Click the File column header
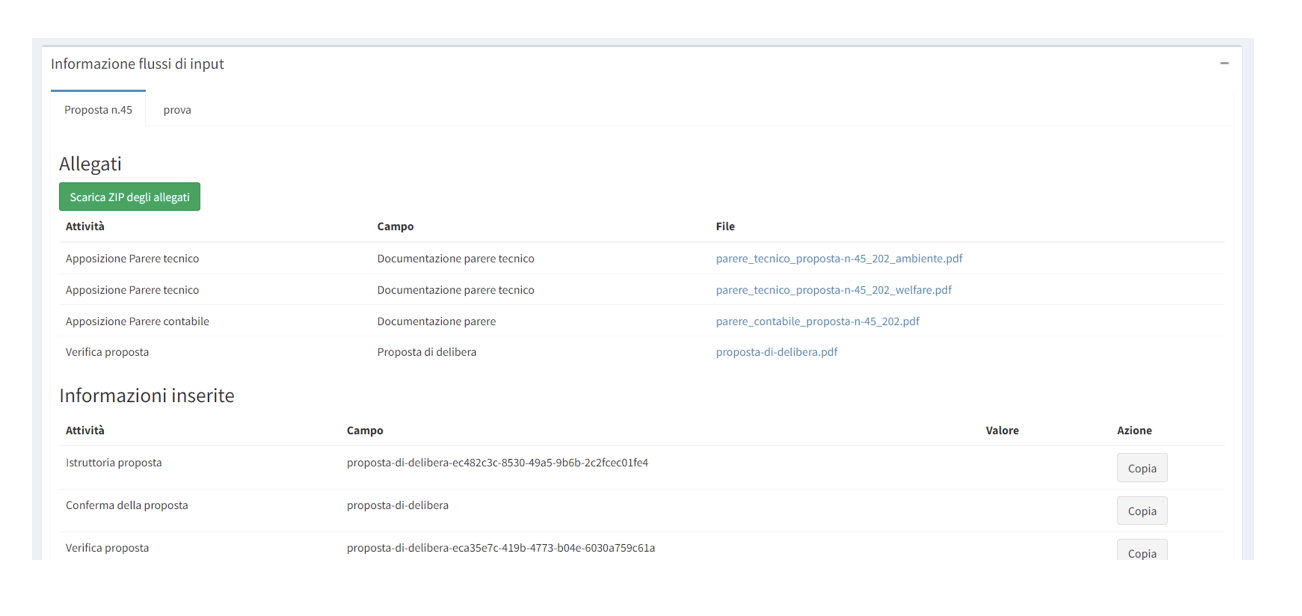Screen dimensions: 1302x616 point(725,227)
